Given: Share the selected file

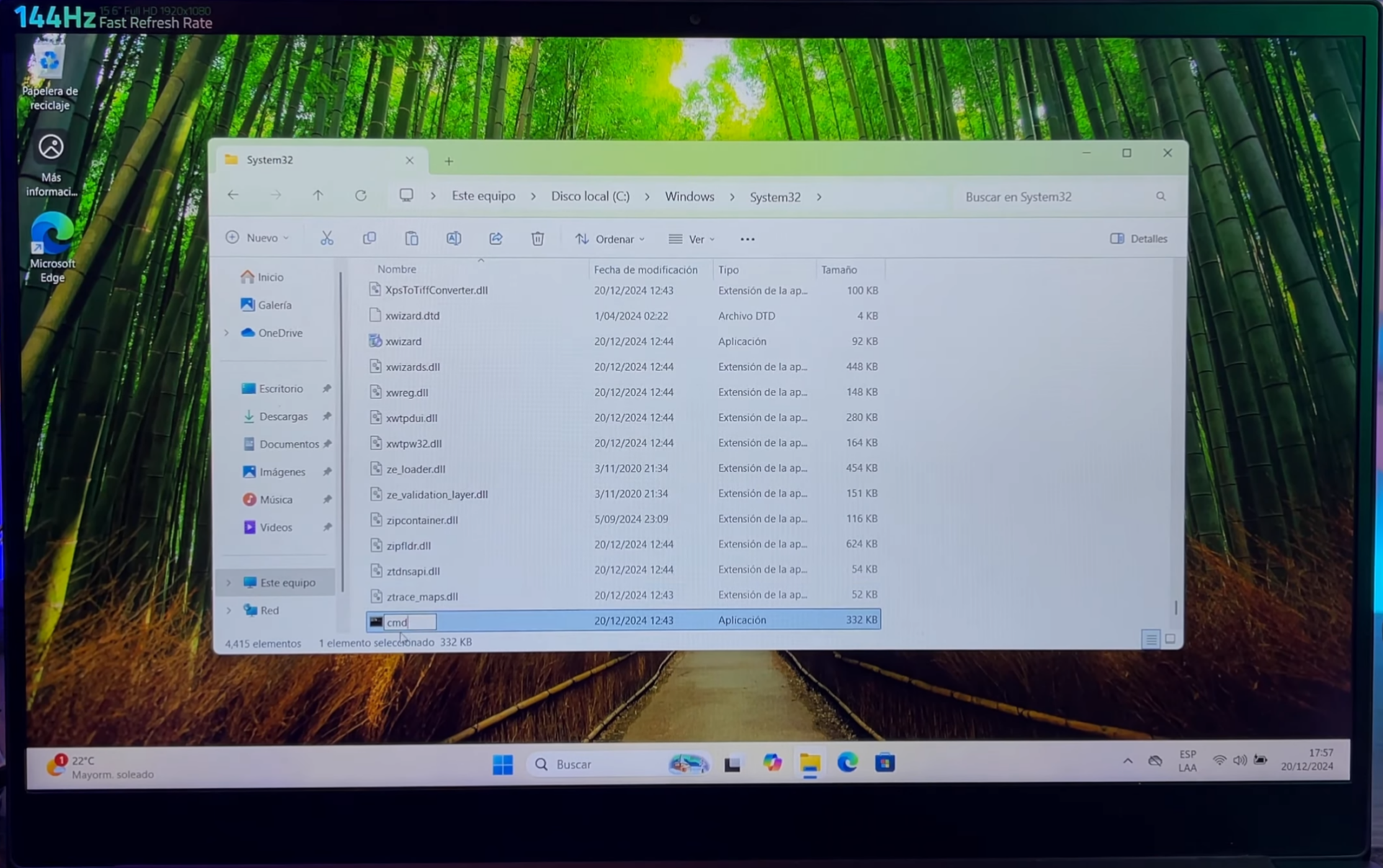Looking at the screenshot, I should [496, 238].
